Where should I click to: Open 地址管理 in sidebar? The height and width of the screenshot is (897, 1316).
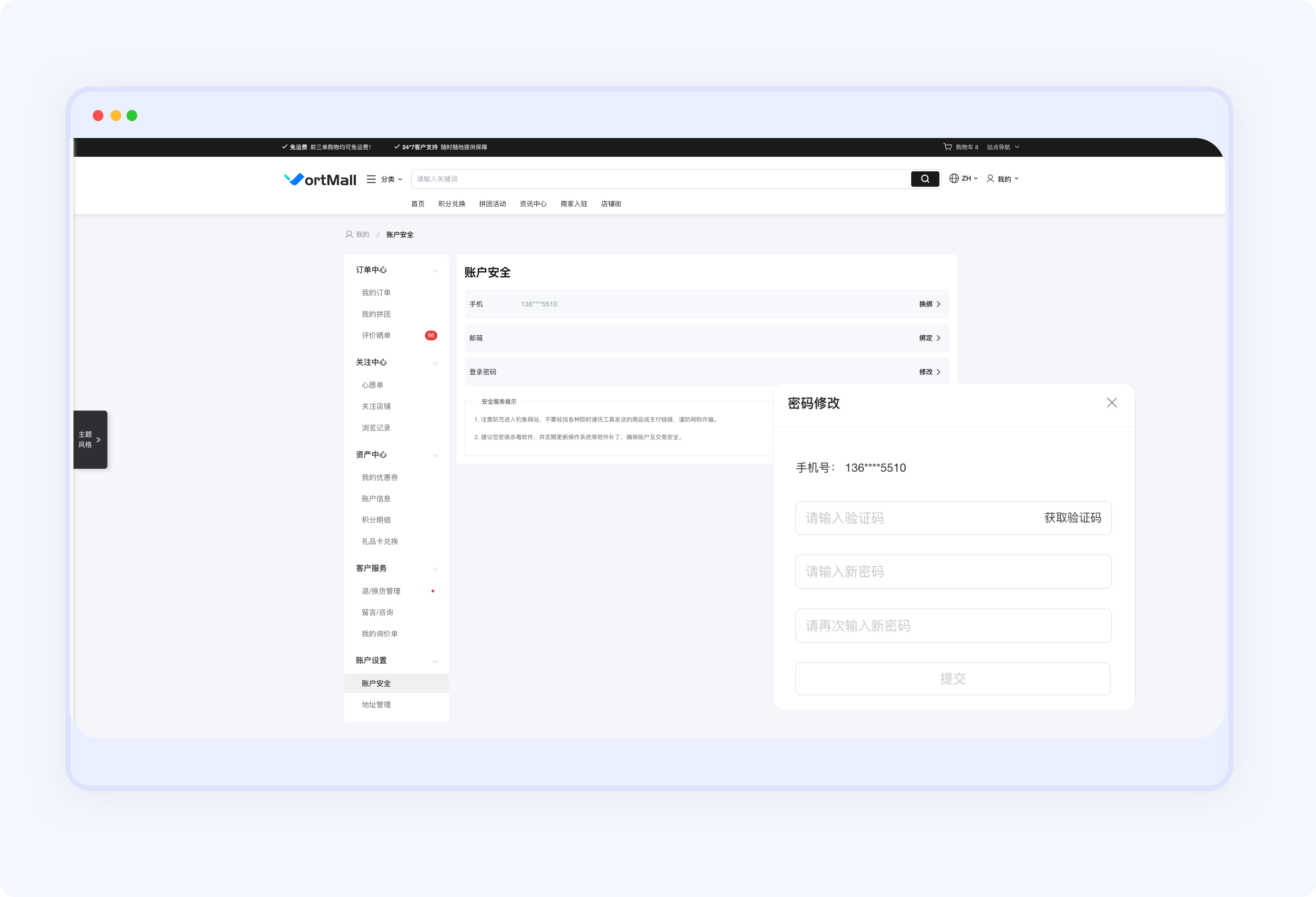click(376, 704)
